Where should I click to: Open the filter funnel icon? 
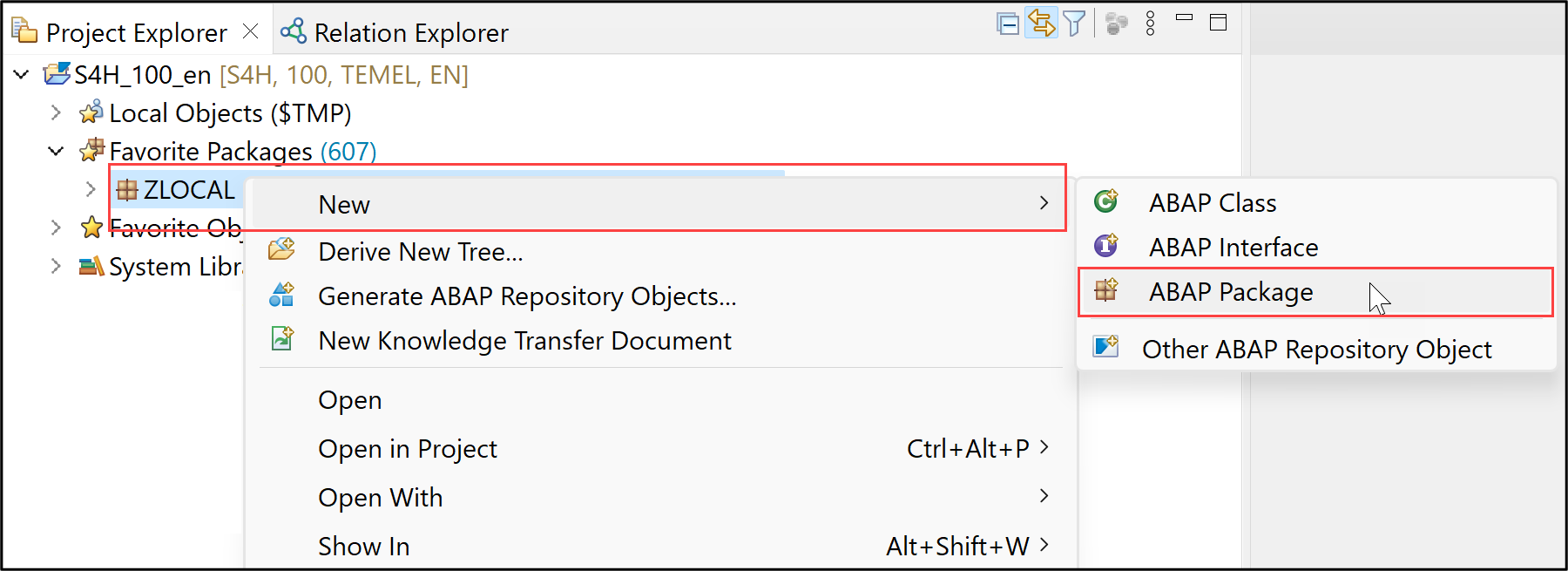pyautogui.click(x=1074, y=24)
